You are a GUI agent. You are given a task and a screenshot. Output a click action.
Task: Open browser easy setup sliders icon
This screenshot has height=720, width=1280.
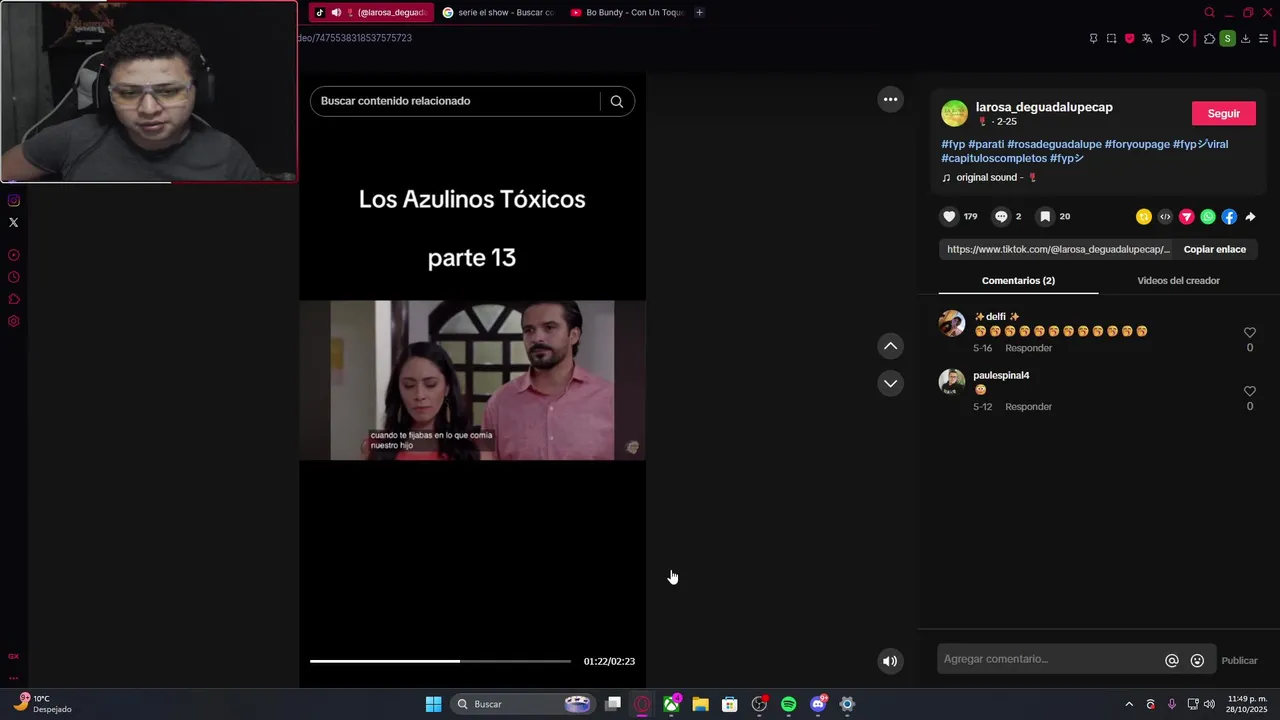[x=1263, y=38]
